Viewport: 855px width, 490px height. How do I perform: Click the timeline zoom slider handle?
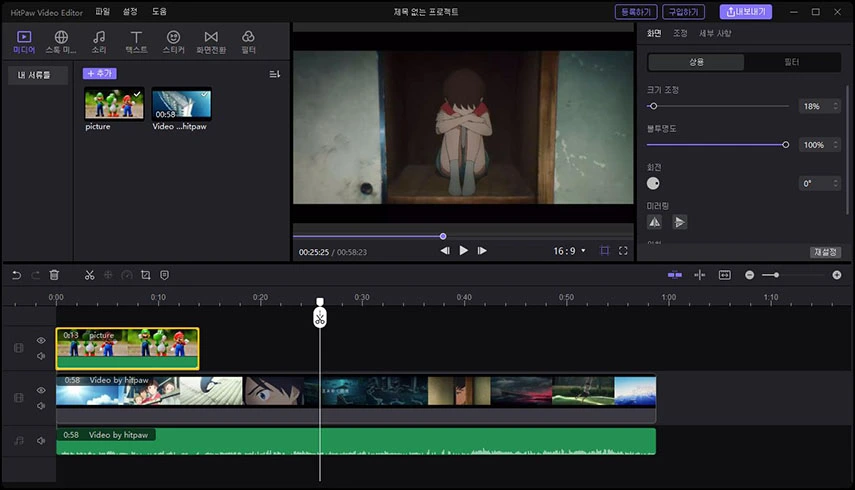776,275
